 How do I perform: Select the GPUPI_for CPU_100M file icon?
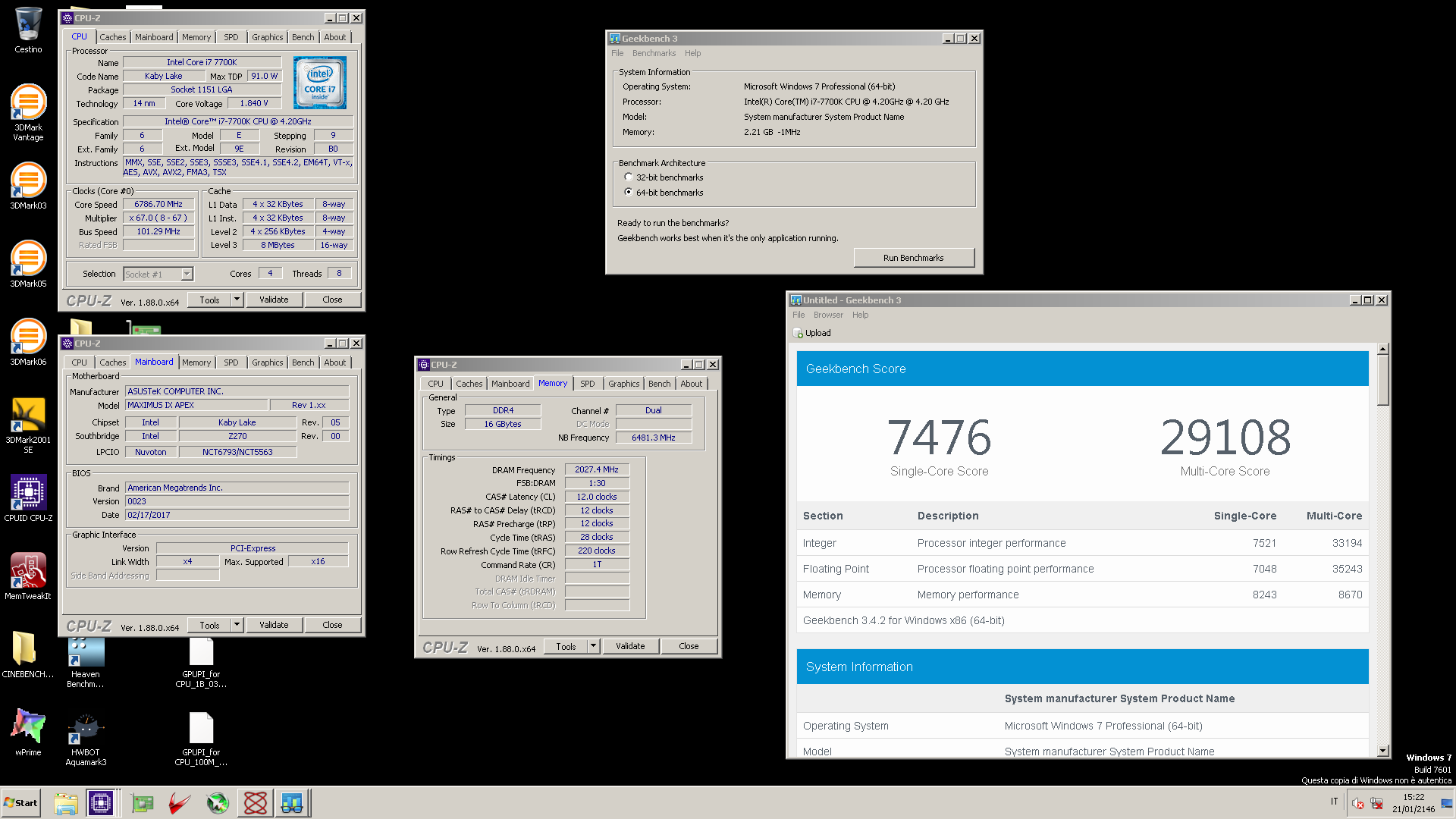[x=201, y=740]
